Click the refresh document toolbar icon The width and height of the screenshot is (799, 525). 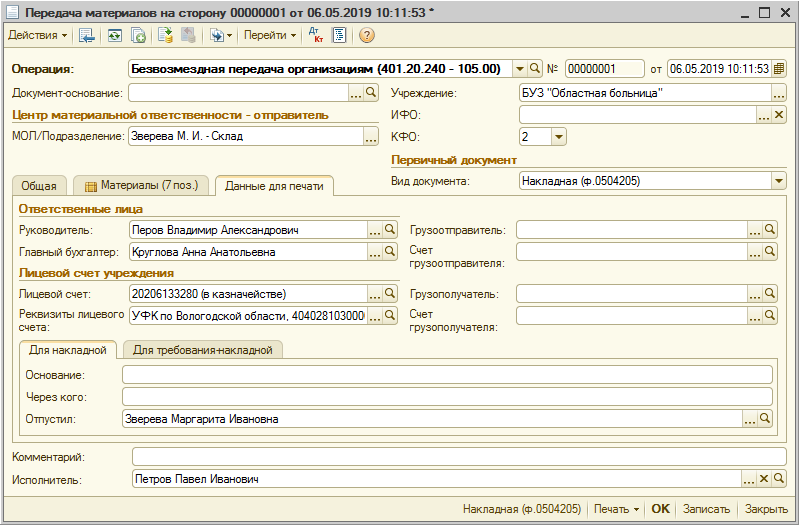coord(115,35)
